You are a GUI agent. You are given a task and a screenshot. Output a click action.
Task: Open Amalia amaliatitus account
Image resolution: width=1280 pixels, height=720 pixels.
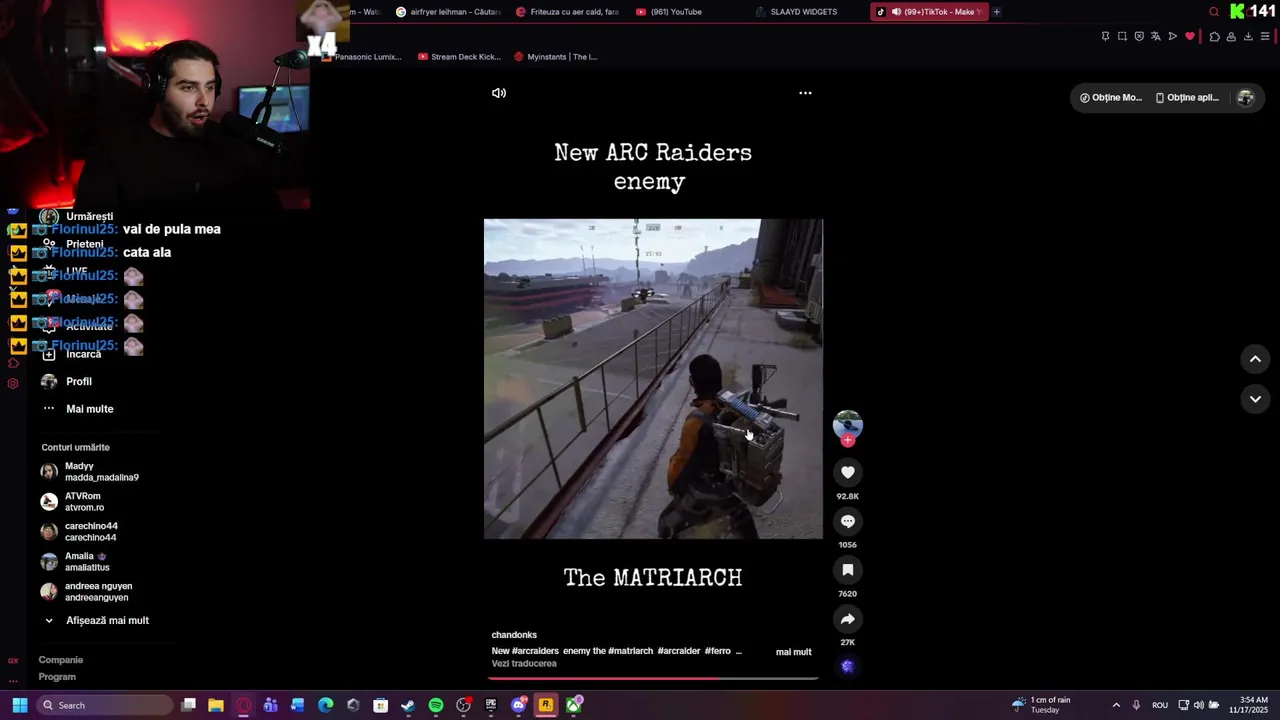click(75, 562)
